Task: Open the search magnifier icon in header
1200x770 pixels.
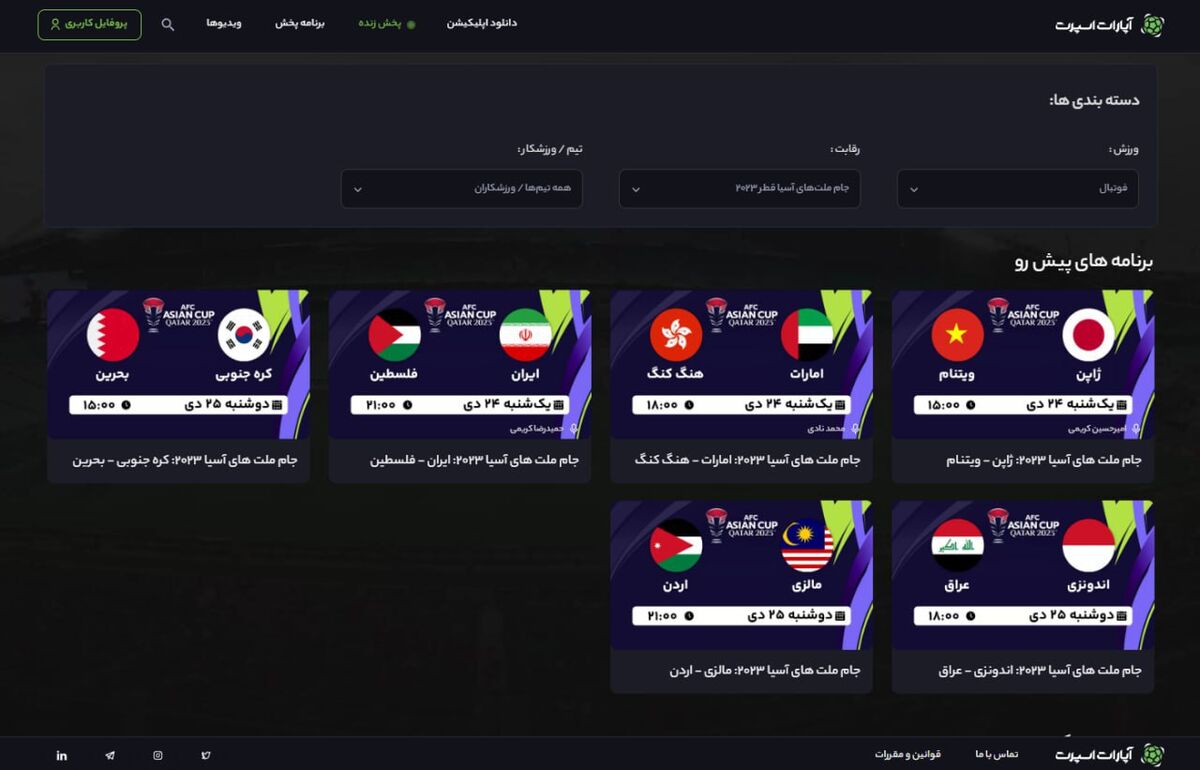Action: pyautogui.click(x=168, y=25)
